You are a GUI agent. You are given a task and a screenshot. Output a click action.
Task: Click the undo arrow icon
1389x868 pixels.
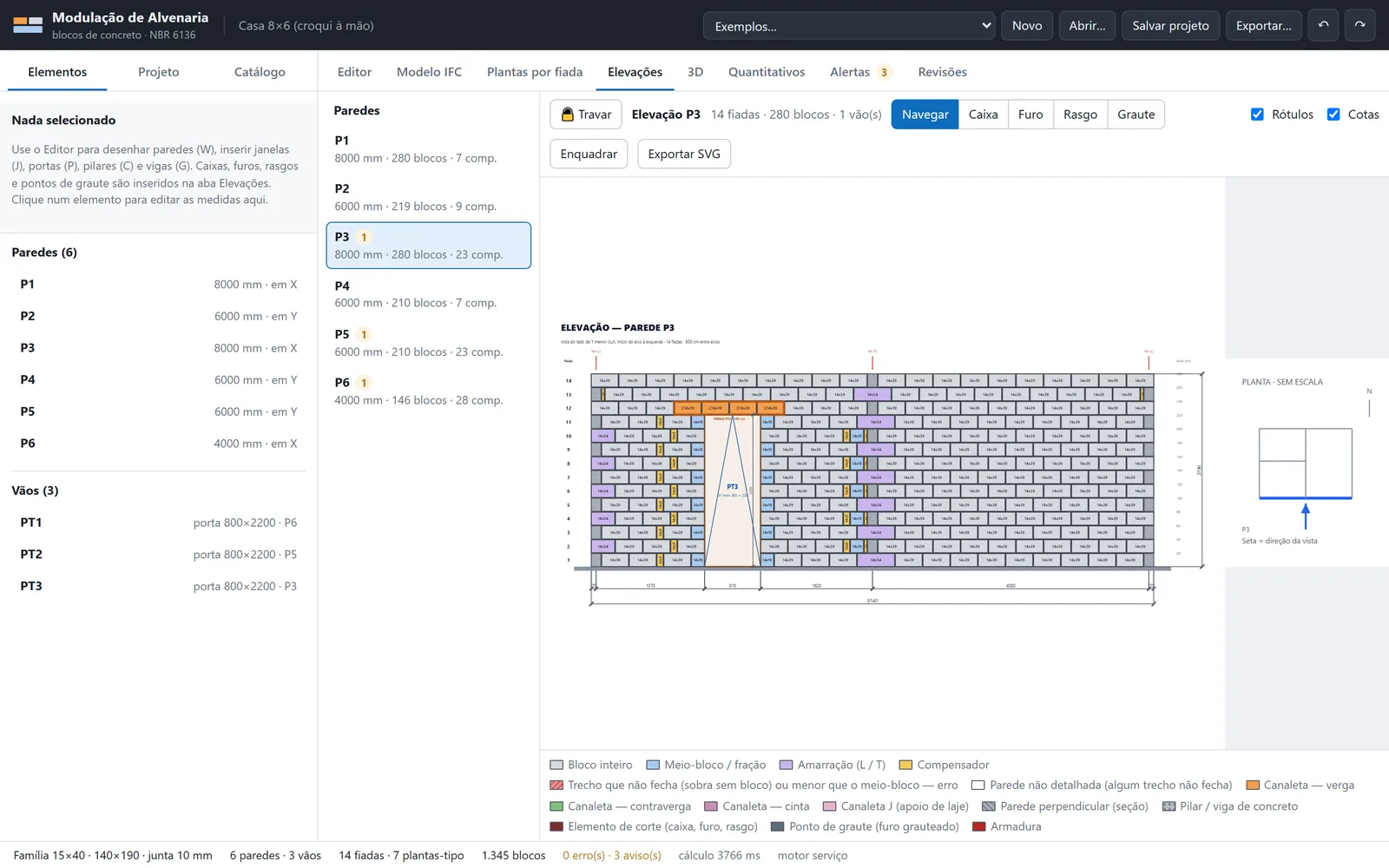[x=1324, y=25]
